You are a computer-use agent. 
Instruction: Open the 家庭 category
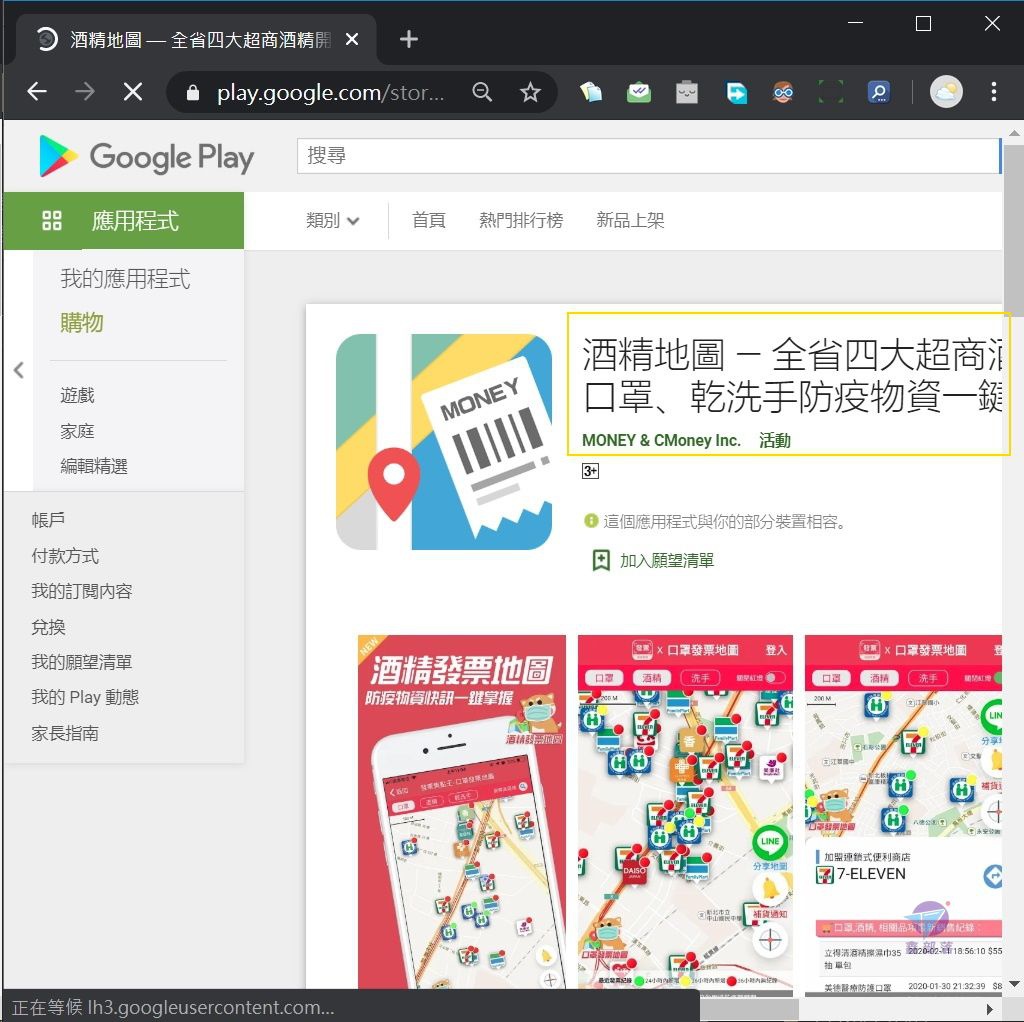77,431
